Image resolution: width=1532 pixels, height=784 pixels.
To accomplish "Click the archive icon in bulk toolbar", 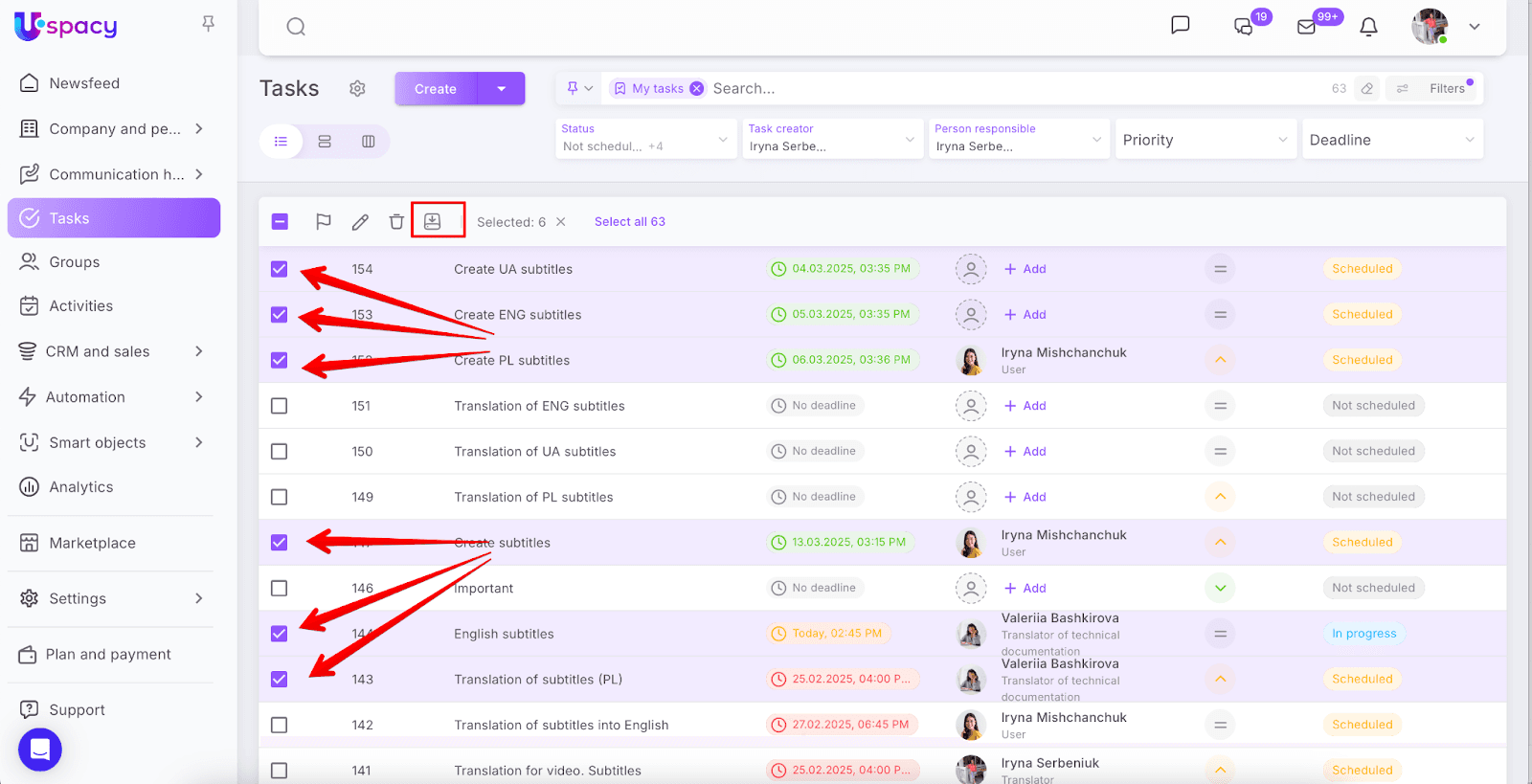I will click(x=433, y=221).
